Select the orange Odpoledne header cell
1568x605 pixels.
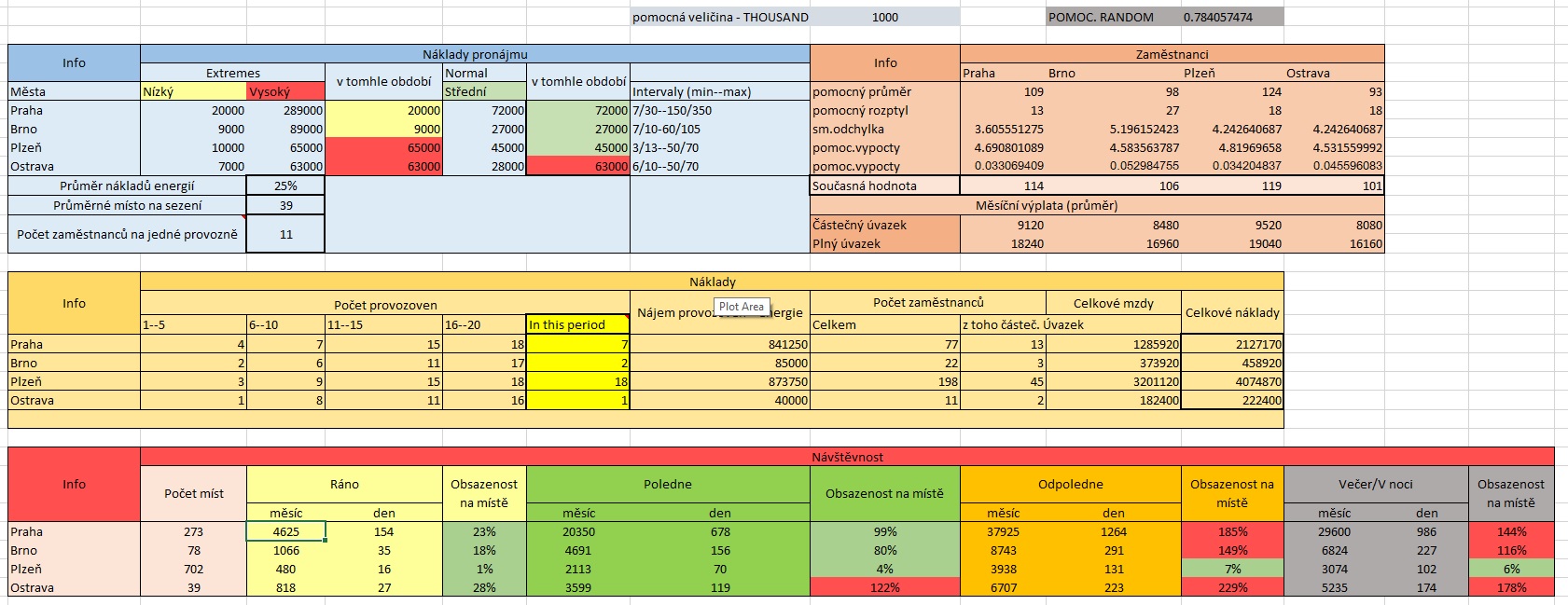[x=1070, y=484]
